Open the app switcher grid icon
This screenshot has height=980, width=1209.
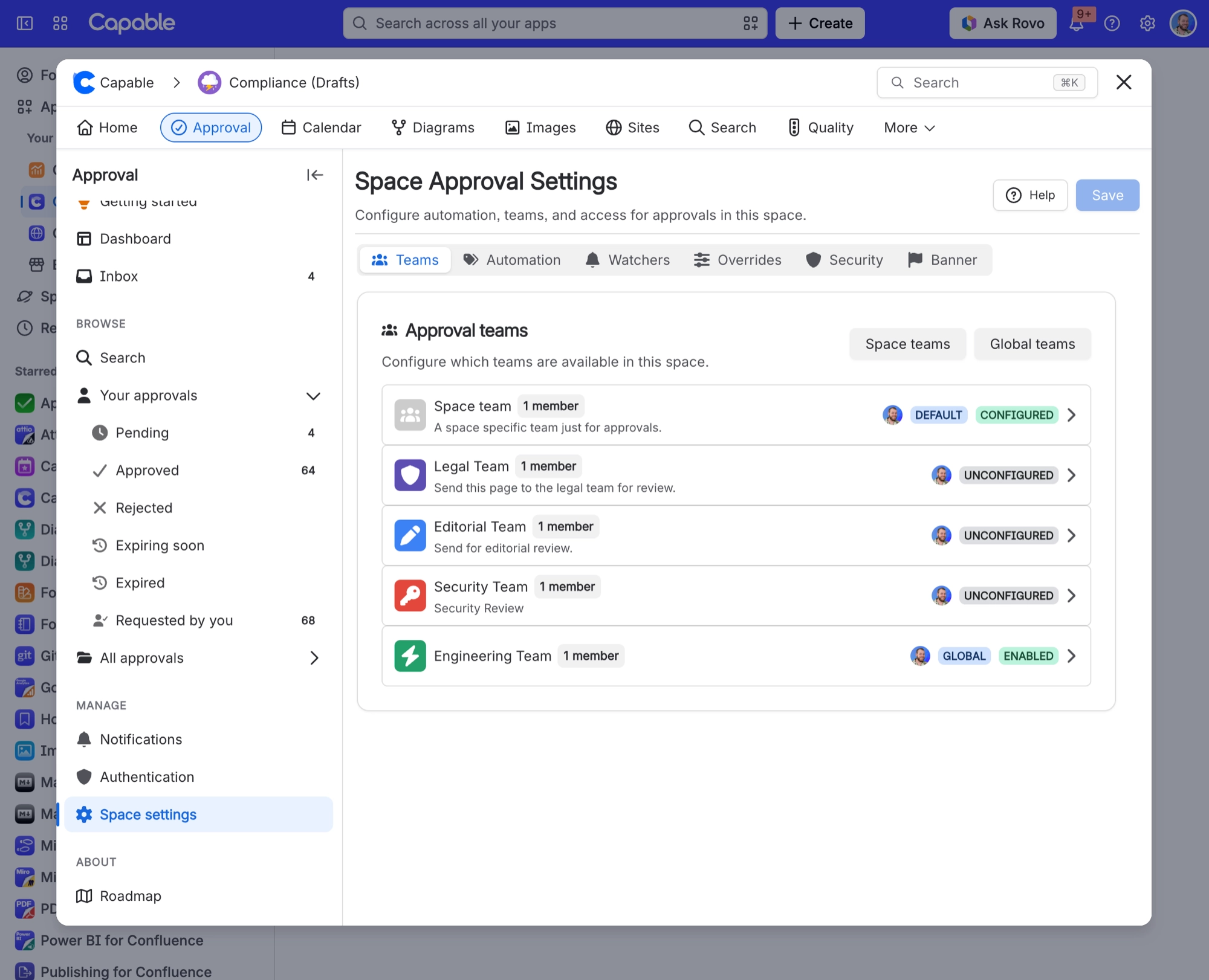click(60, 24)
